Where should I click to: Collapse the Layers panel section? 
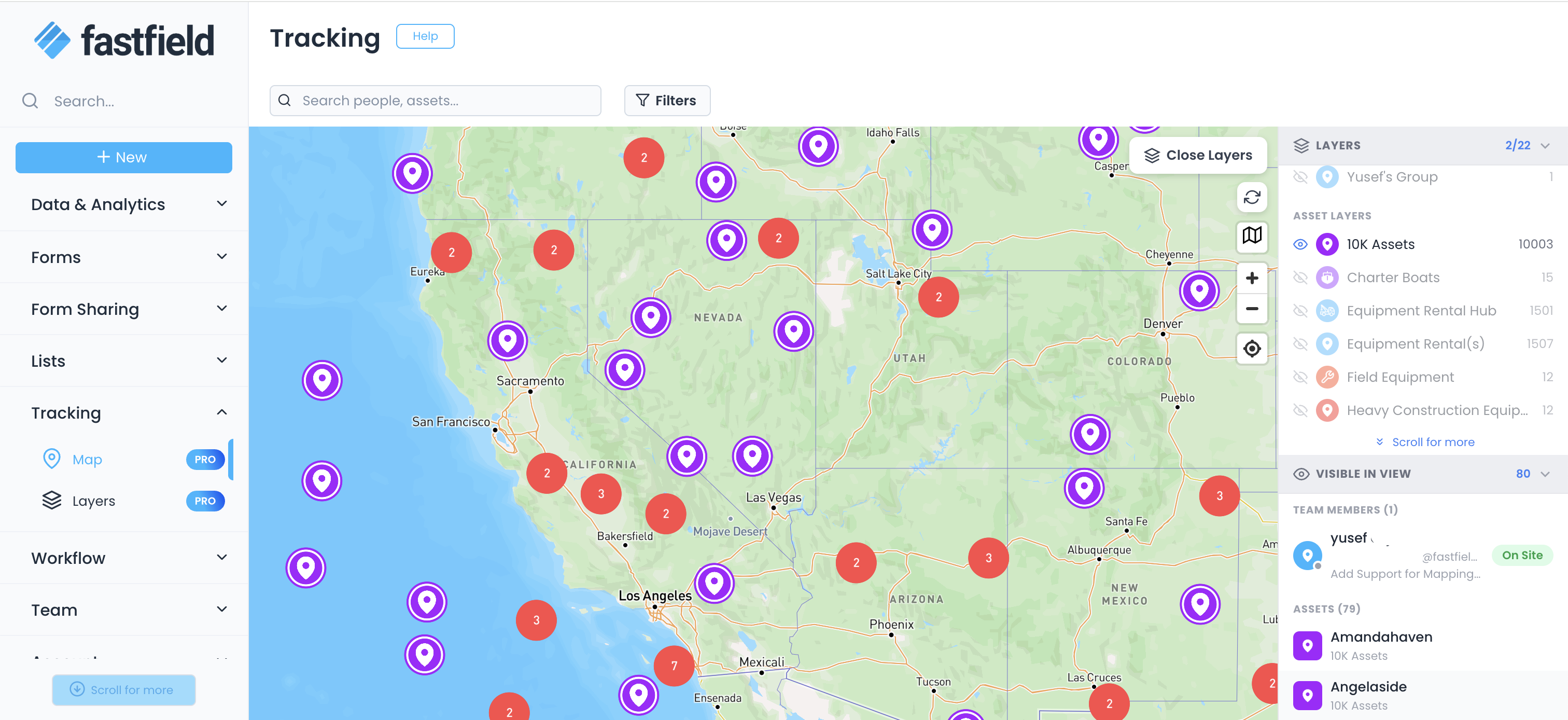click(1544, 146)
